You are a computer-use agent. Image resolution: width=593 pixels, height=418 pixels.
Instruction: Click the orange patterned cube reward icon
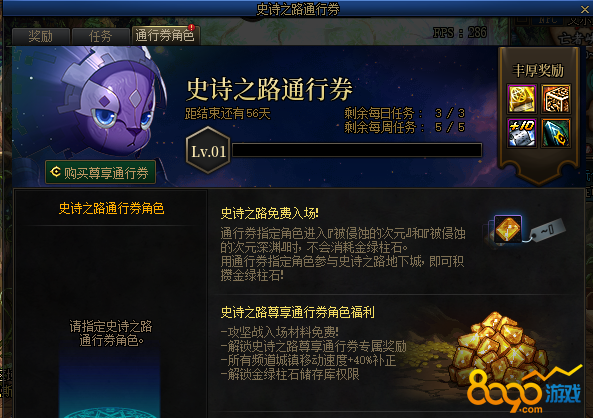556,99
